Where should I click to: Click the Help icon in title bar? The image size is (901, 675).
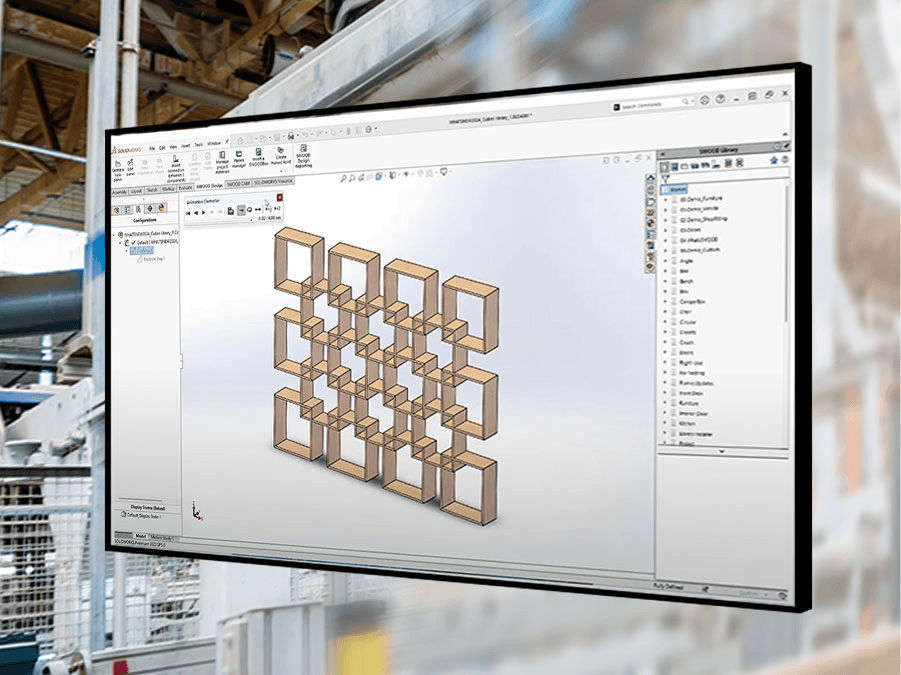point(718,101)
